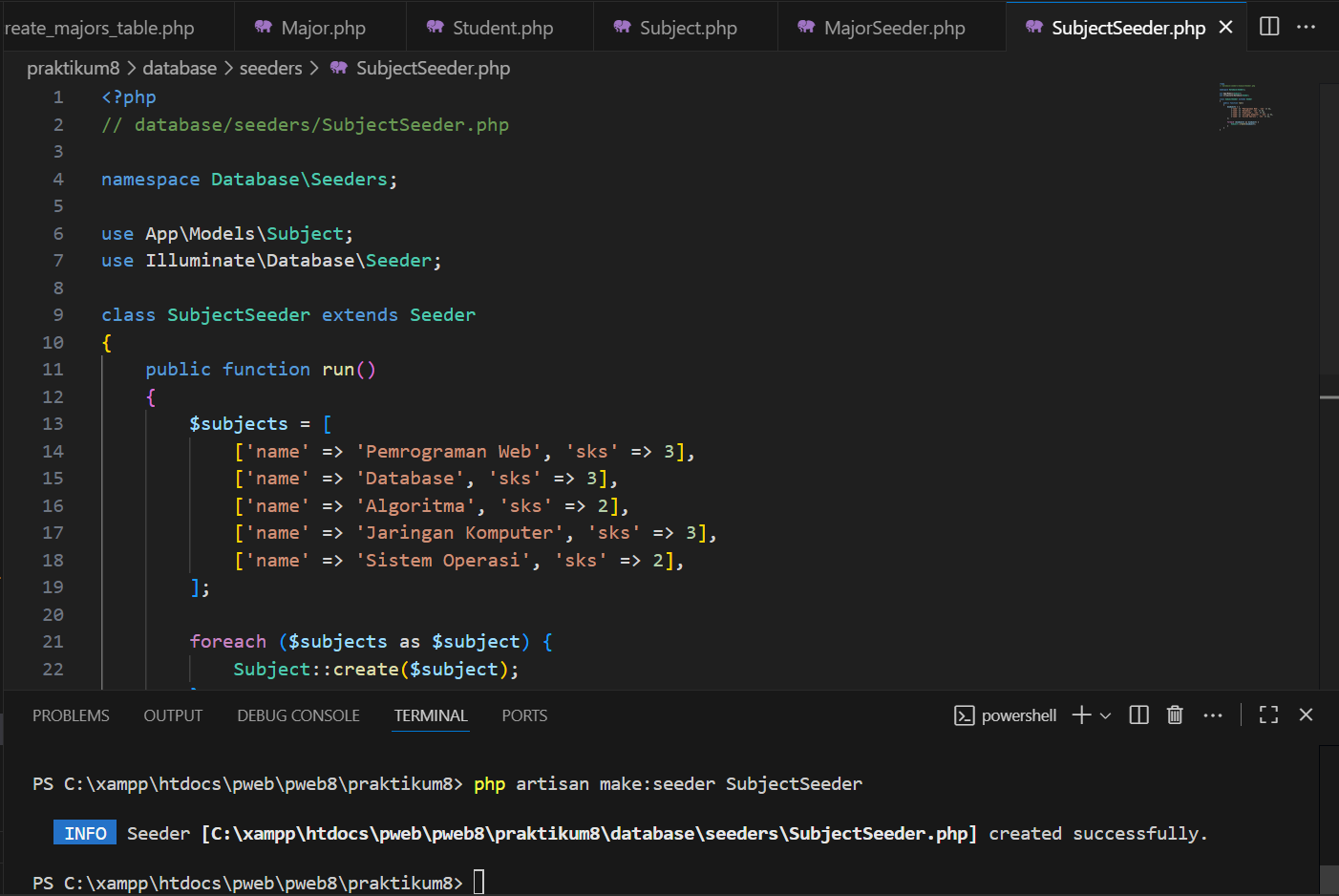Close the SubjectSeeder.php tab
This screenshot has height=896, width=1339.
(x=1226, y=27)
